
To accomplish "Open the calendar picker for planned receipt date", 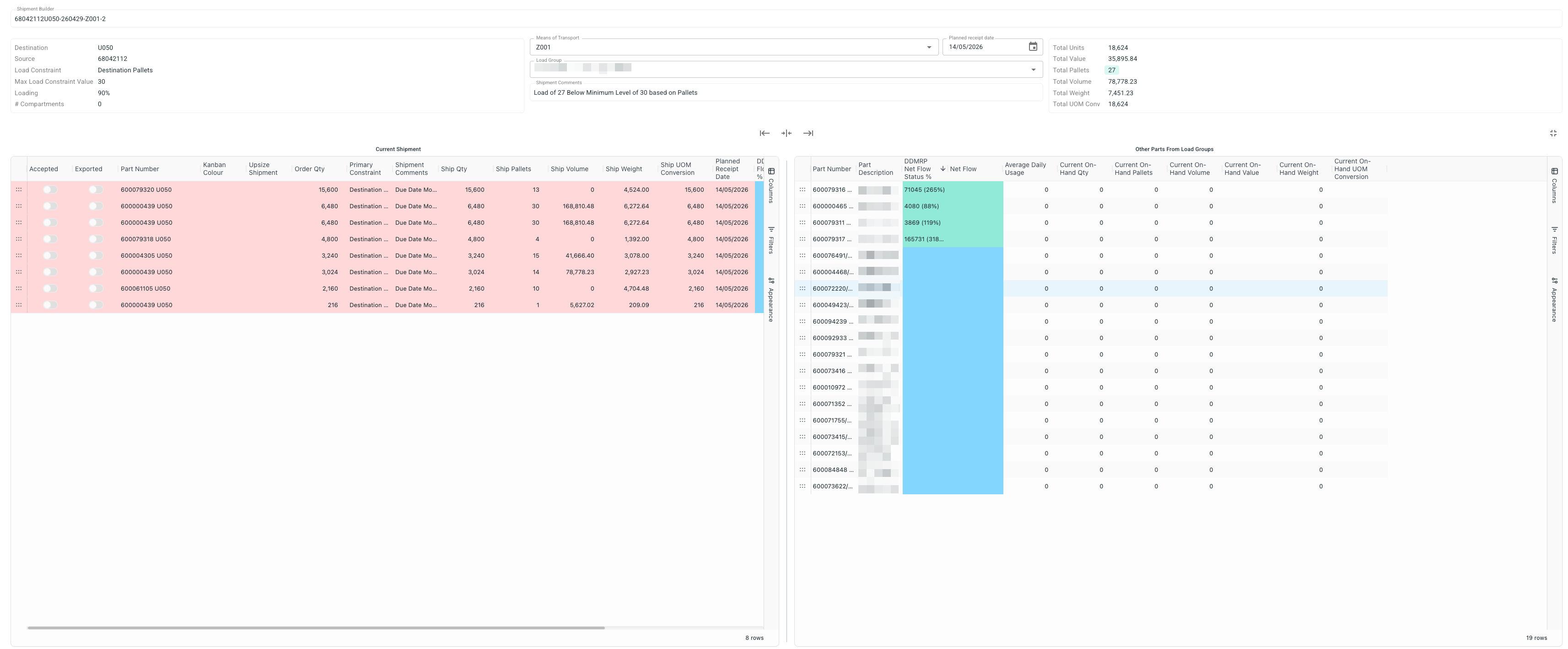I will pyautogui.click(x=1033, y=47).
